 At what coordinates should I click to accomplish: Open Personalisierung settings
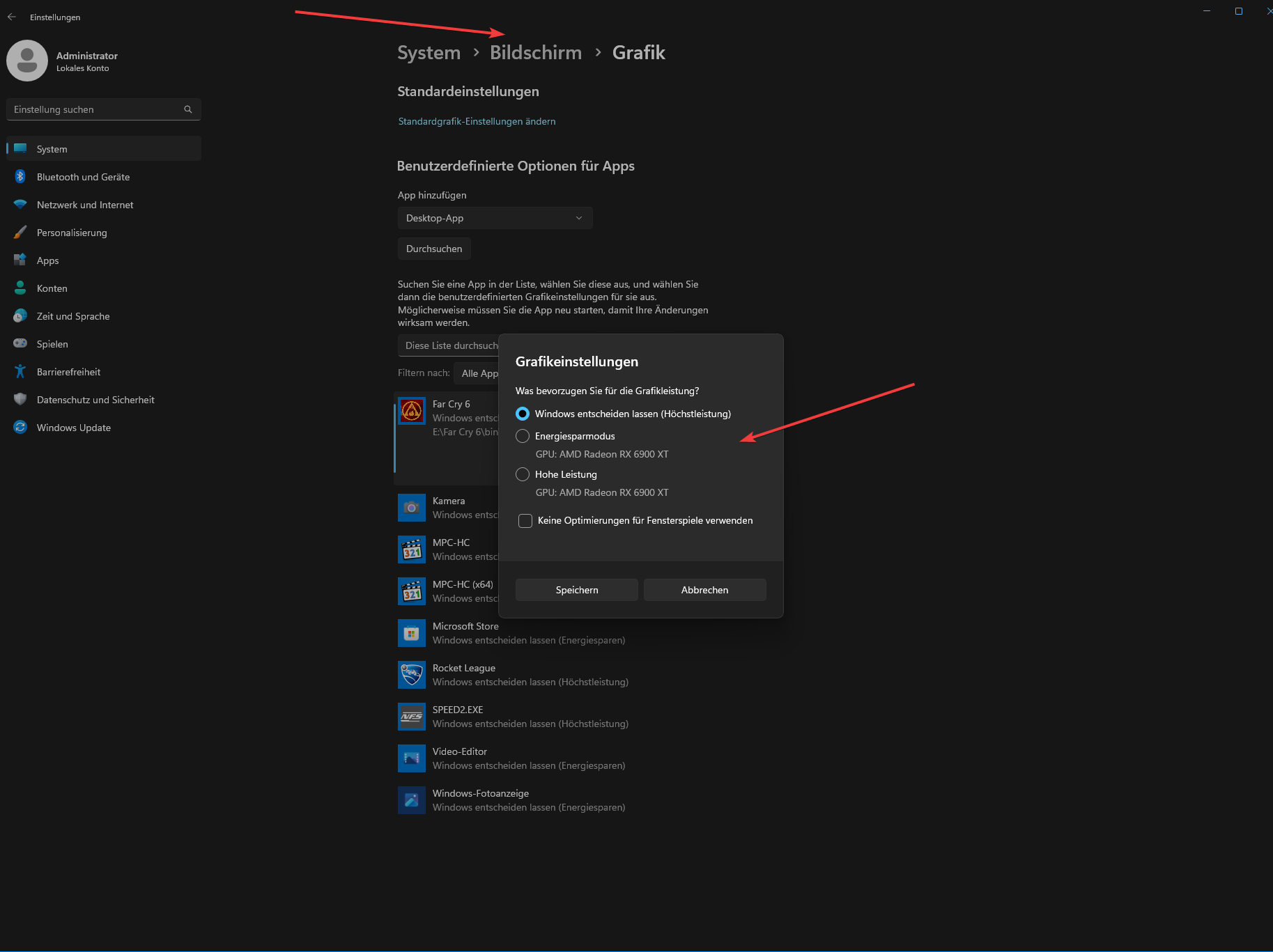(x=104, y=233)
